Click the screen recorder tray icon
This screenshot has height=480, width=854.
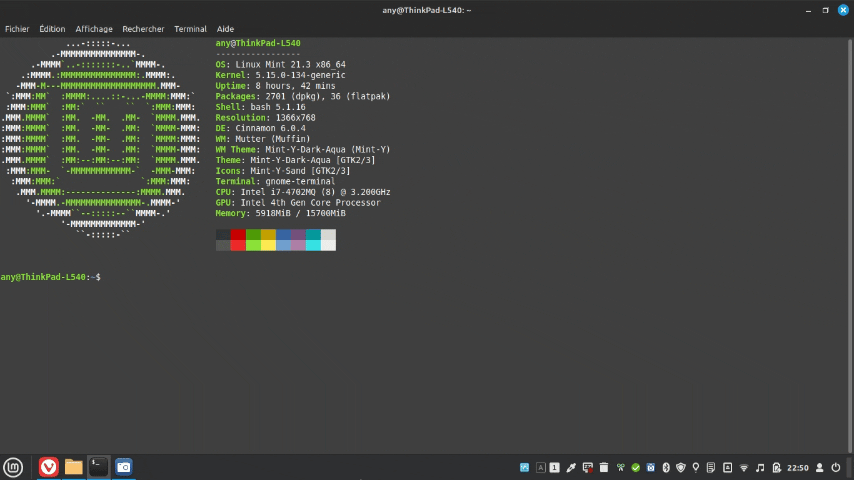588,467
